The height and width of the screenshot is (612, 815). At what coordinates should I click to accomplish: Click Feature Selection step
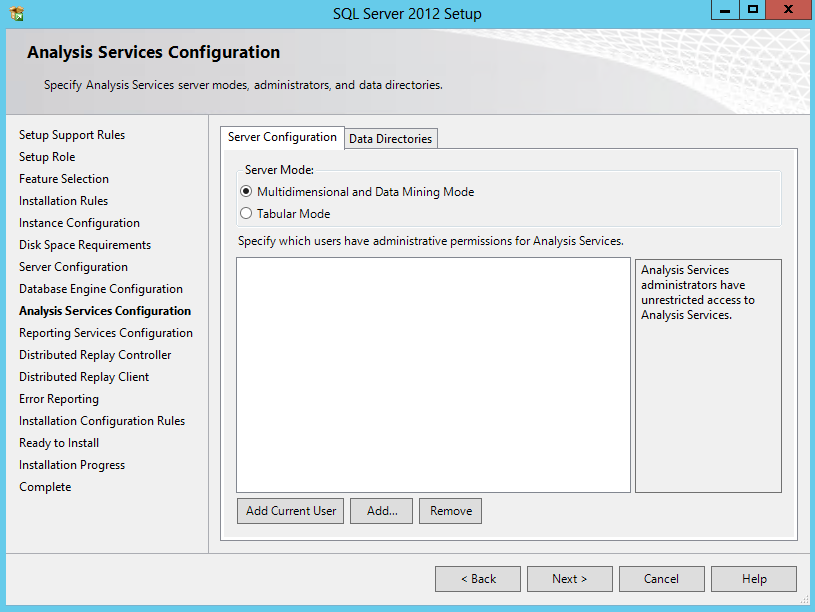(x=64, y=179)
